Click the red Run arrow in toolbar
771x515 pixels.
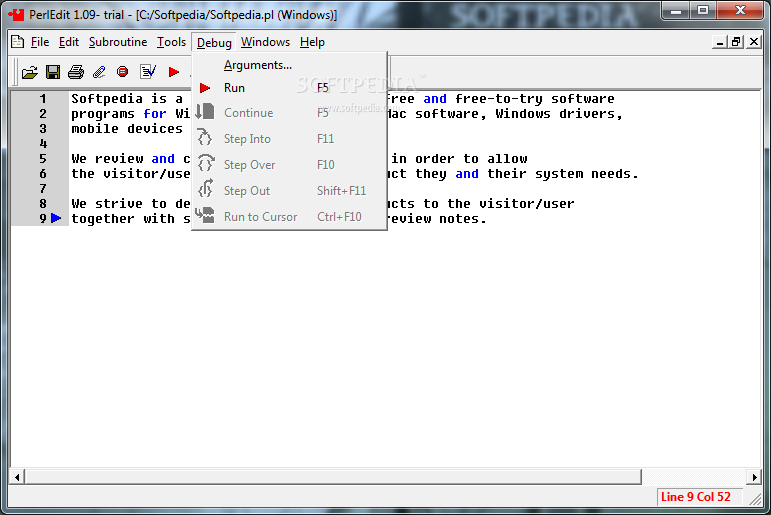click(x=174, y=72)
